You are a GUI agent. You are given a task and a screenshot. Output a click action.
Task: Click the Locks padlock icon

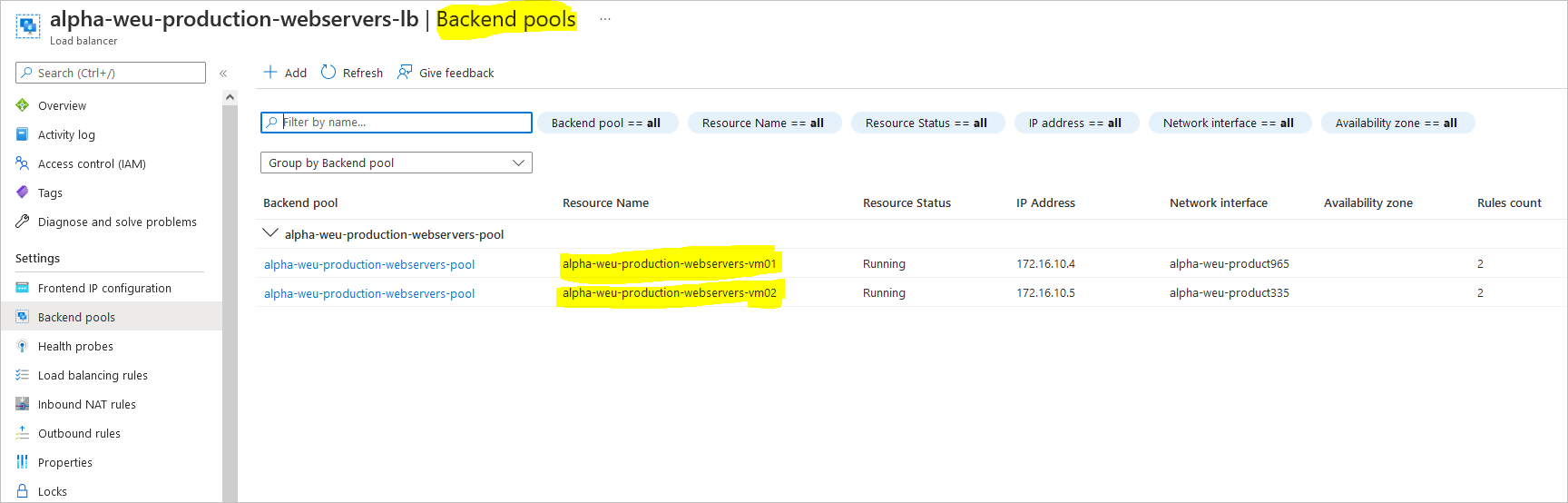[23, 491]
